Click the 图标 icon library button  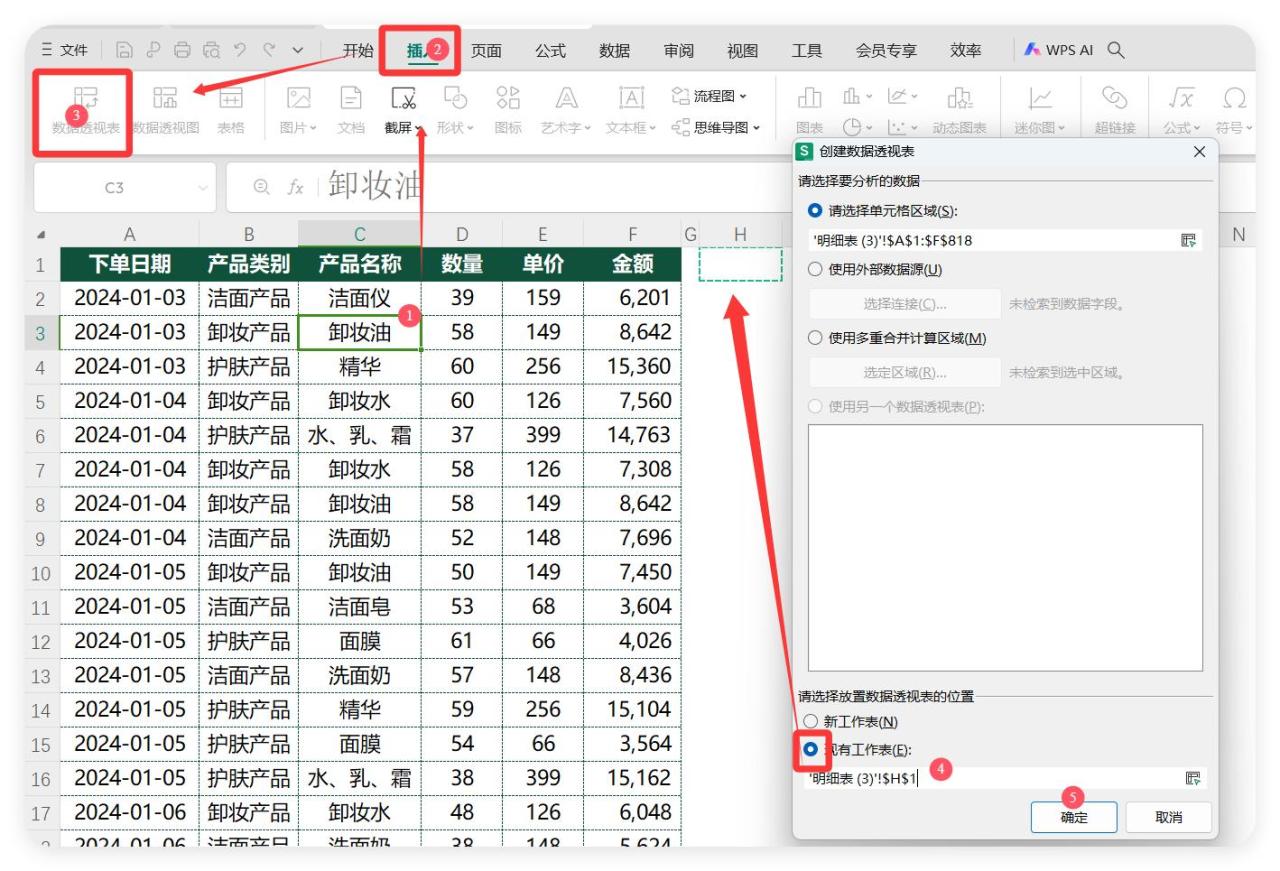508,98
